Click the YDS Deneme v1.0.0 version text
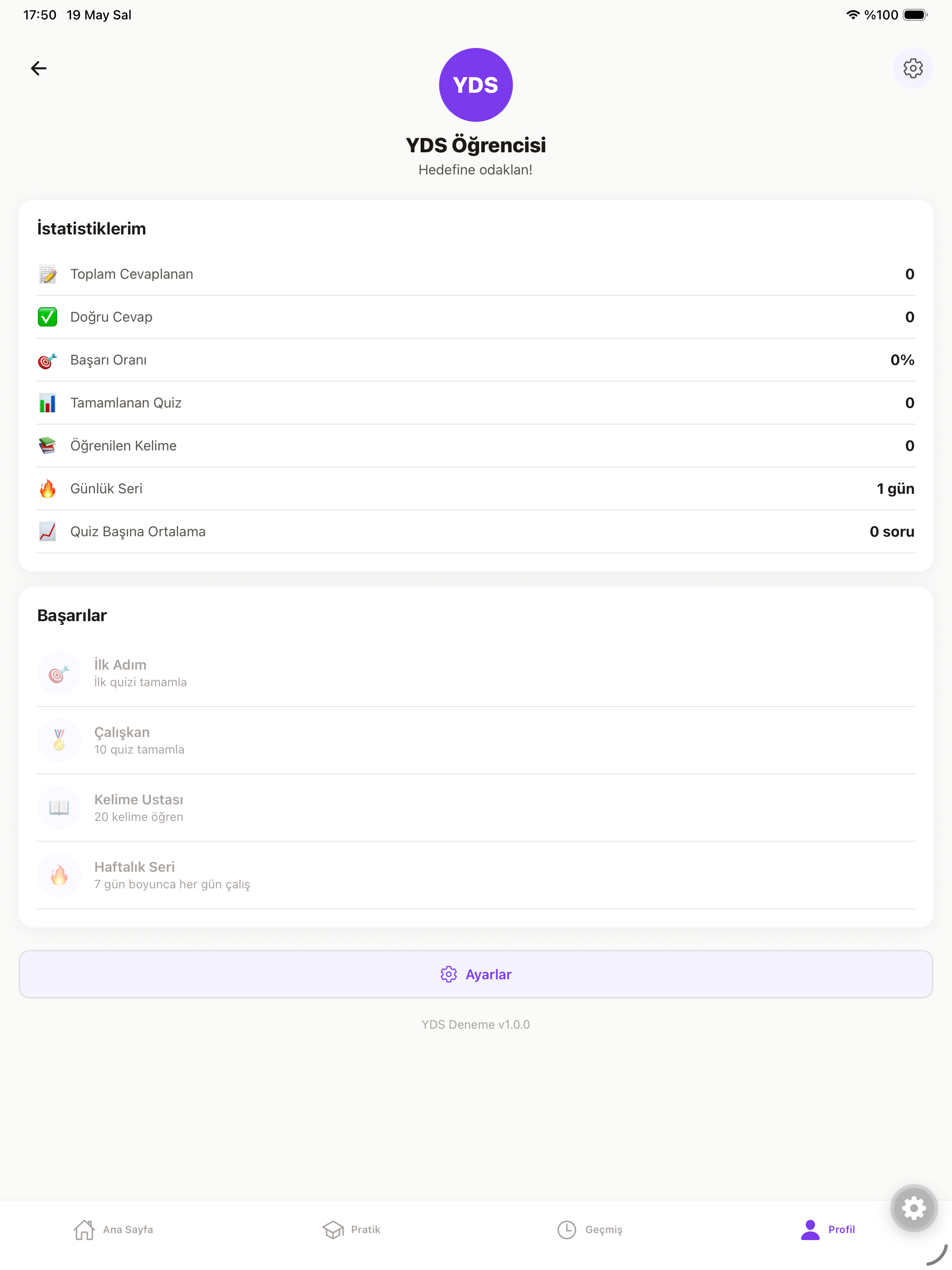952x1270 pixels. pyautogui.click(x=476, y=1024)
